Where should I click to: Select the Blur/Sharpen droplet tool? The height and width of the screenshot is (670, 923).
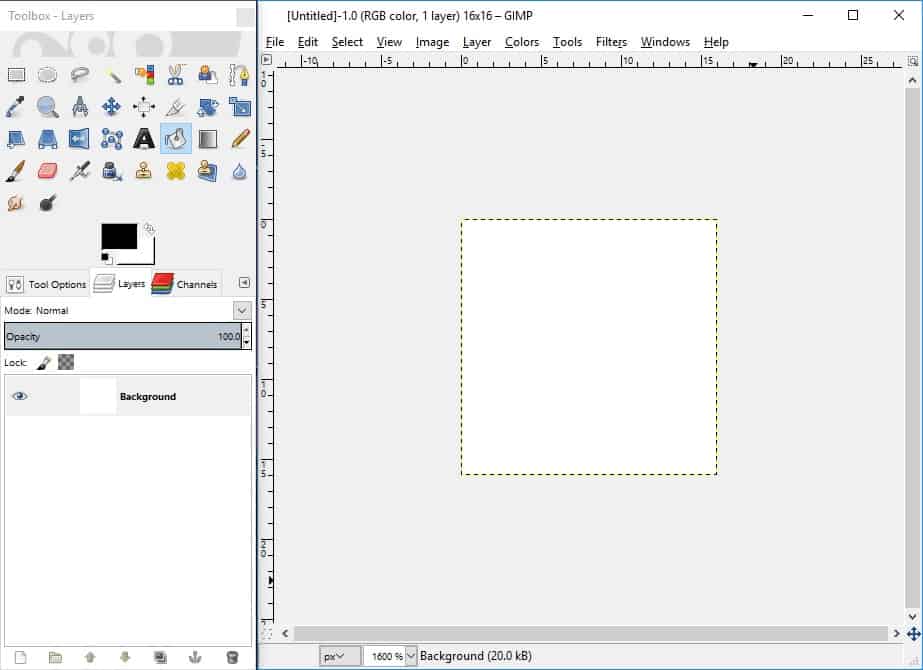pyautogui.click(x=240, y=171)
